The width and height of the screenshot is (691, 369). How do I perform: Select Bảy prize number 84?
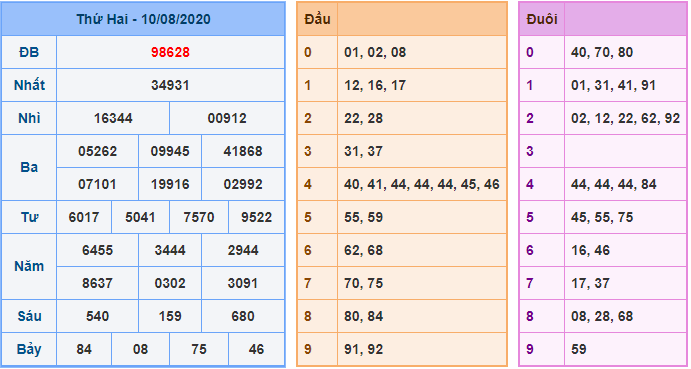(84, 349)
